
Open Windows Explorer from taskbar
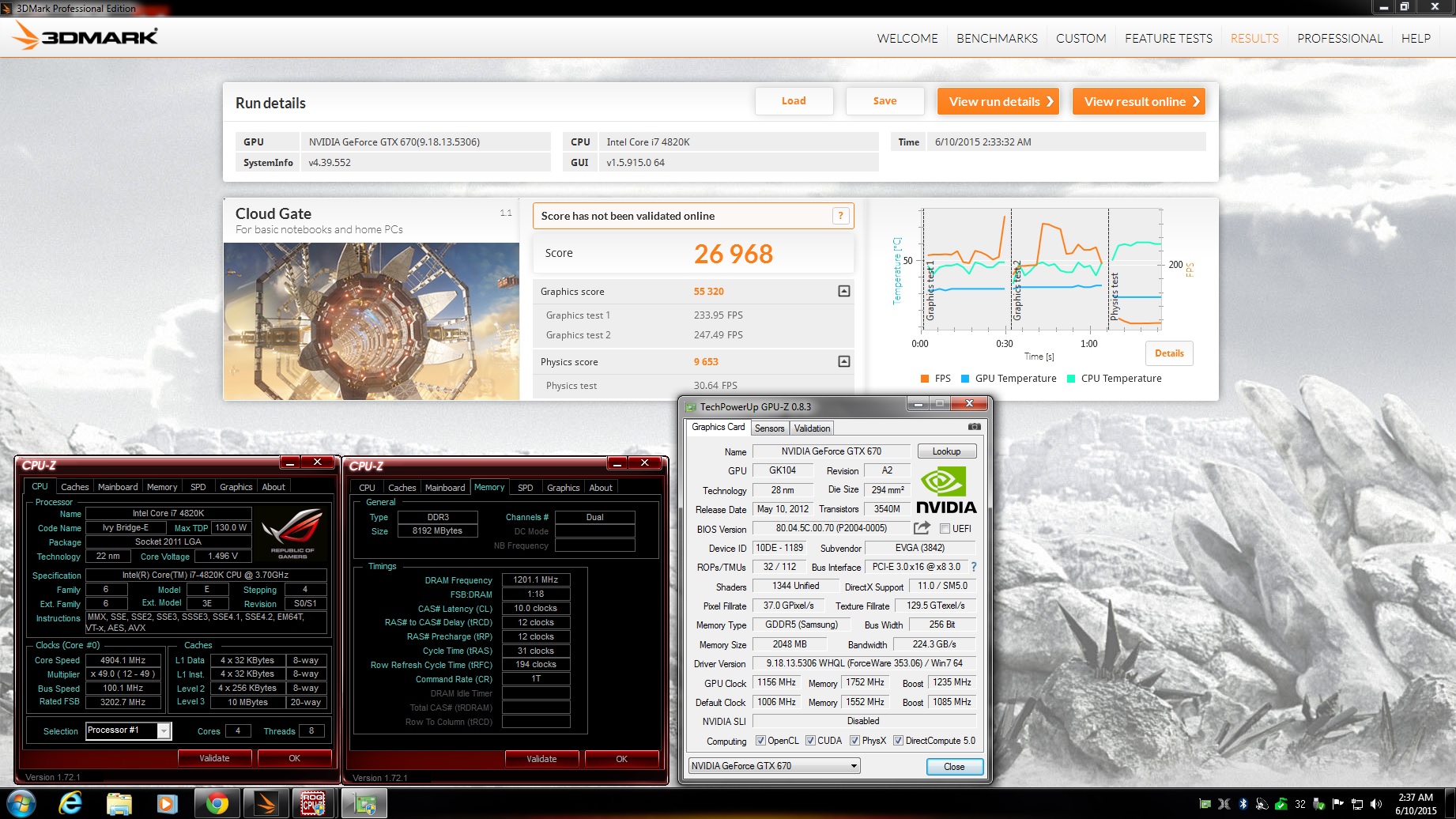click(x=119, y=804)
